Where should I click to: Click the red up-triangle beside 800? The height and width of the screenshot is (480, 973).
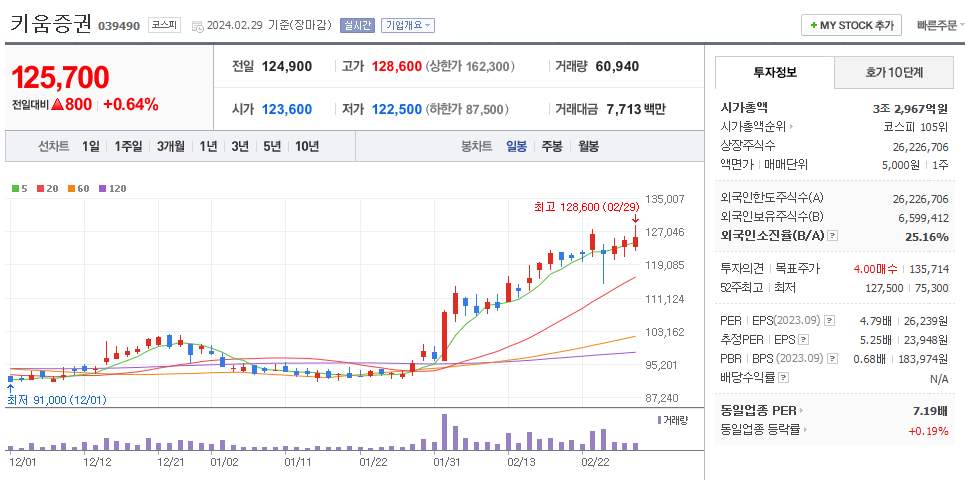pos(58,104)
